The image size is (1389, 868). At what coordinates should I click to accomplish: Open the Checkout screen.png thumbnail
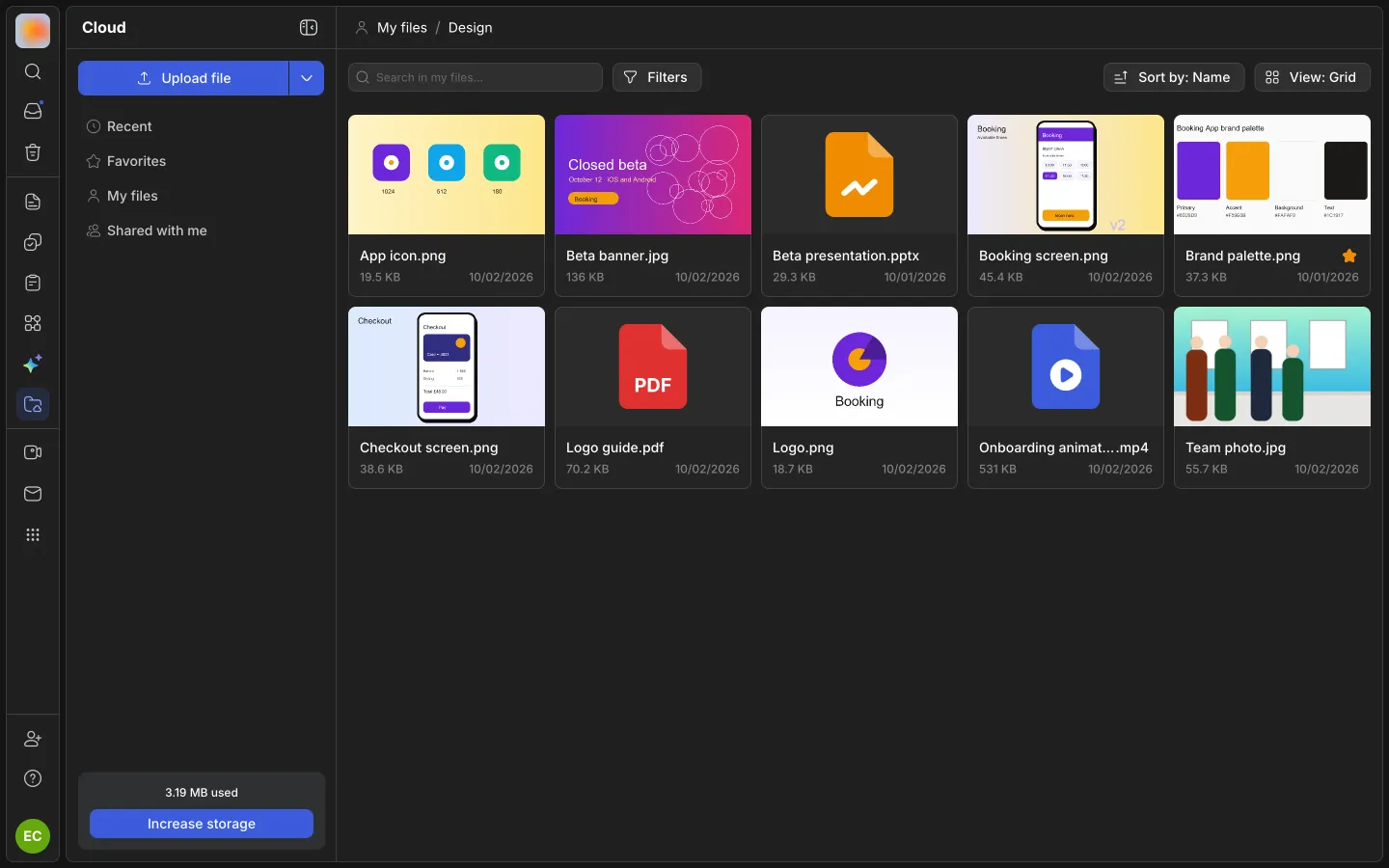click(x=447, y=366)
